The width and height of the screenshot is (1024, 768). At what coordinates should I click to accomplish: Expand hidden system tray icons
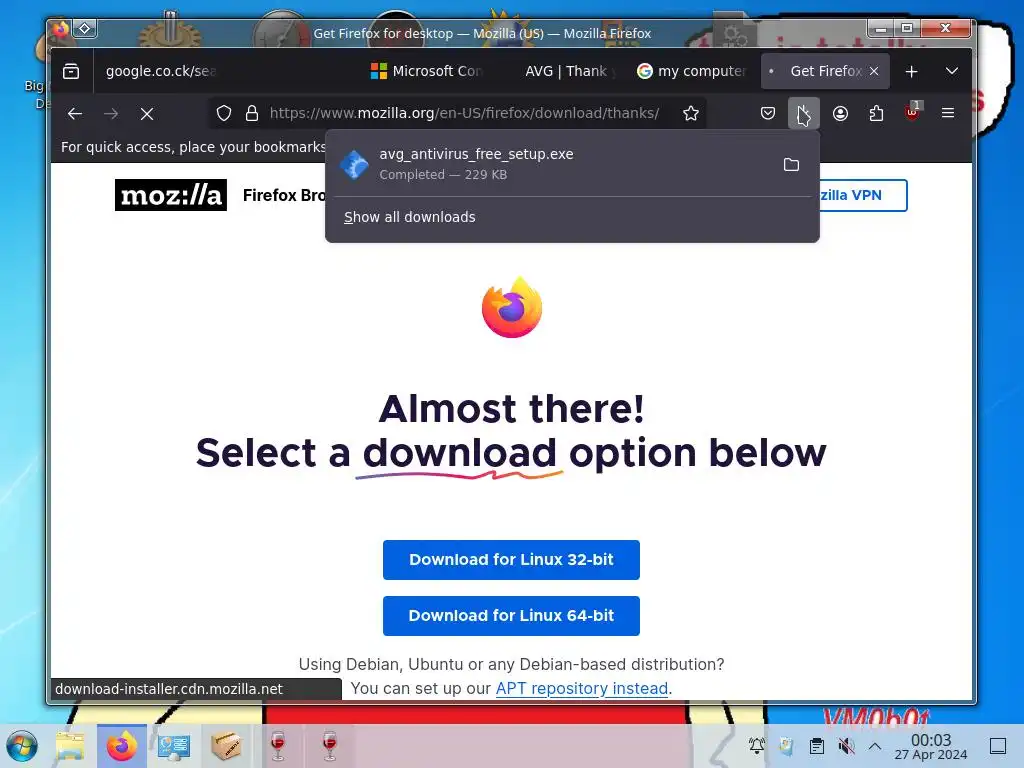tap(875, 746)
